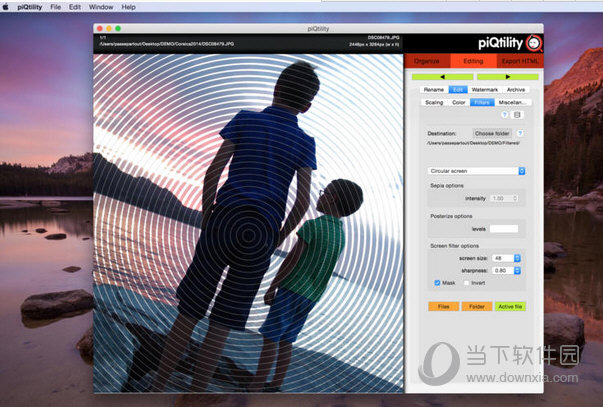Select the Scaling sub-tab
This screenshot has width=603, height=407.
pyautogui.click(x=434, y=102)
